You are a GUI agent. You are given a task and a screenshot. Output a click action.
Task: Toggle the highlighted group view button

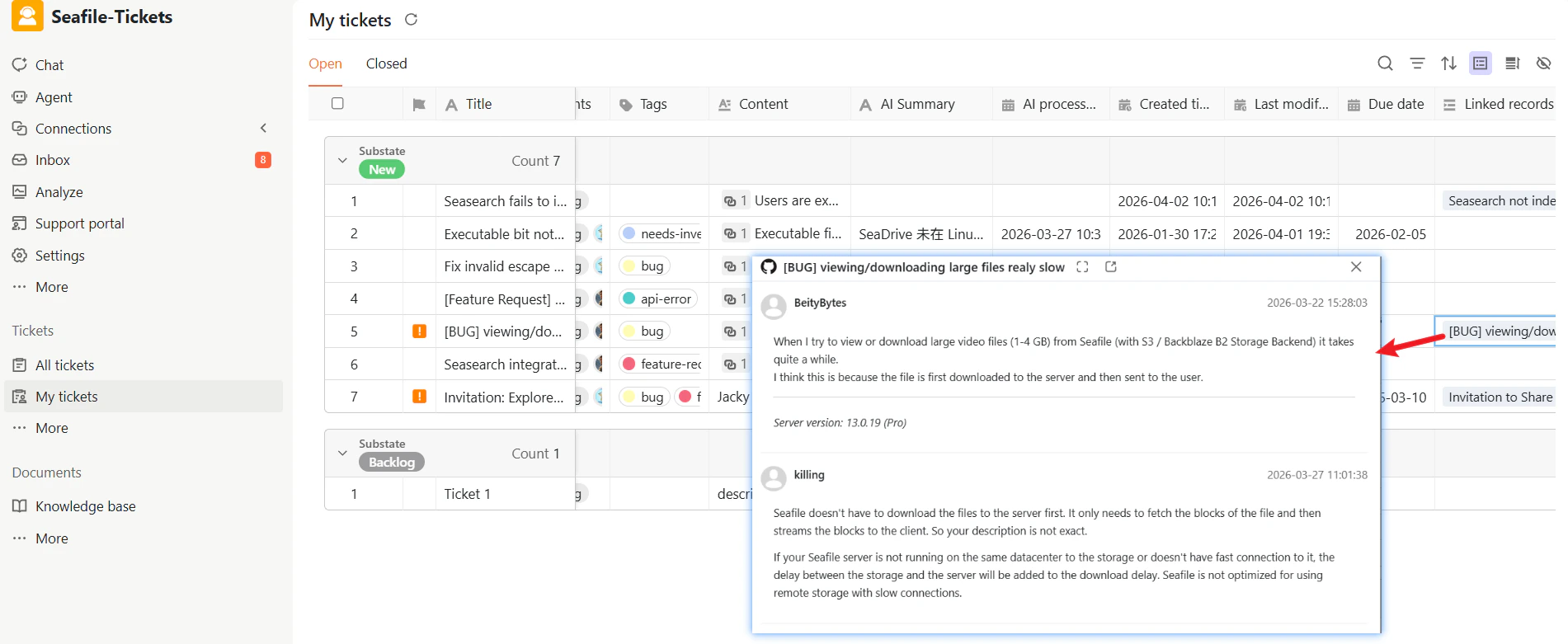point(1481,63)
